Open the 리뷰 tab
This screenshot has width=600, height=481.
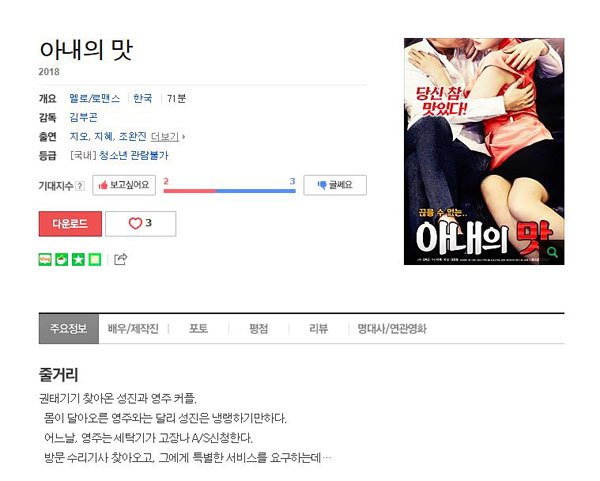[x=318, y=329]
